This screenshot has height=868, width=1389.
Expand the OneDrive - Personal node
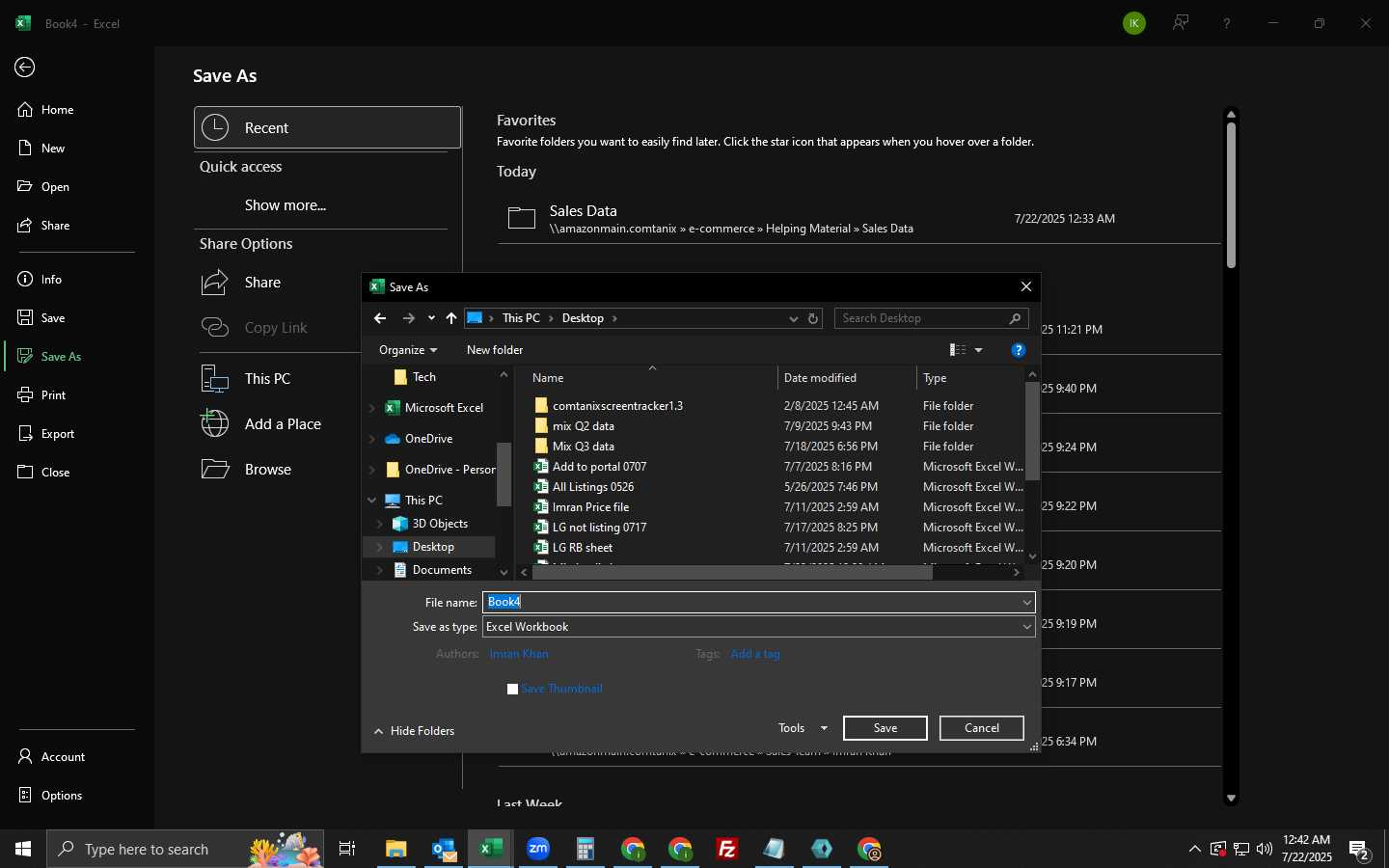(372, 470)
